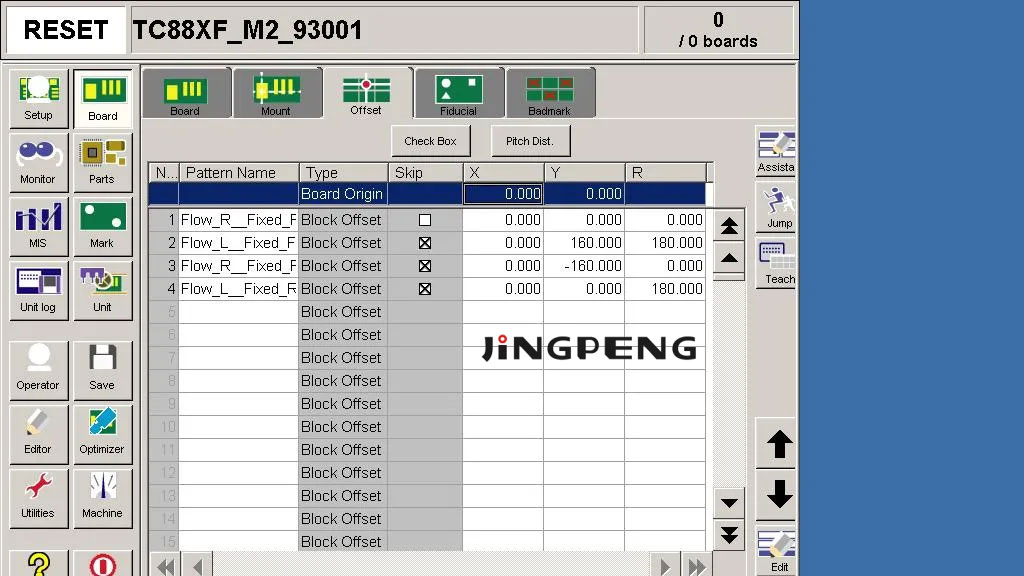This screenshot has width=1024, height=576.
Task: Open Utilities
Action: coord(39,498)
